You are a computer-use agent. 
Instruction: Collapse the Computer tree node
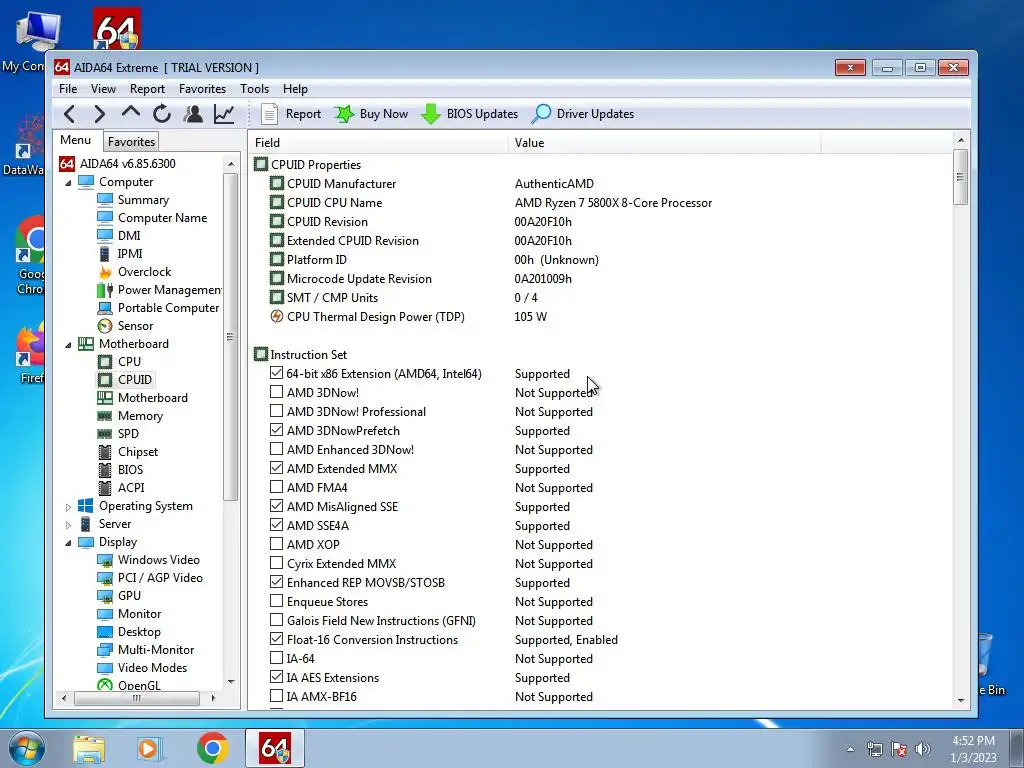[x=69, y=183]
